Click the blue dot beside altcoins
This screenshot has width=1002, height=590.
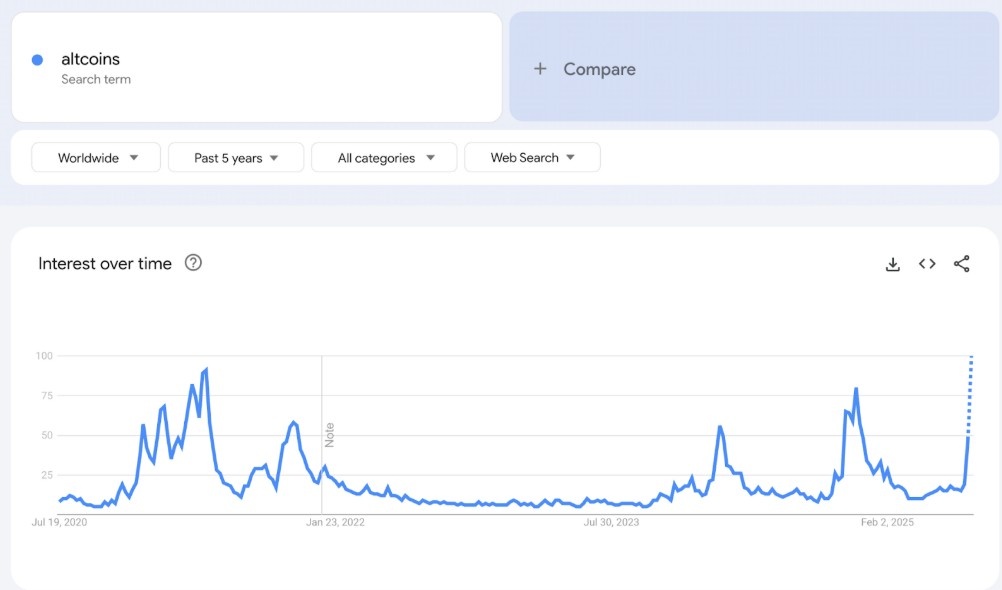(x=37, y=60)
